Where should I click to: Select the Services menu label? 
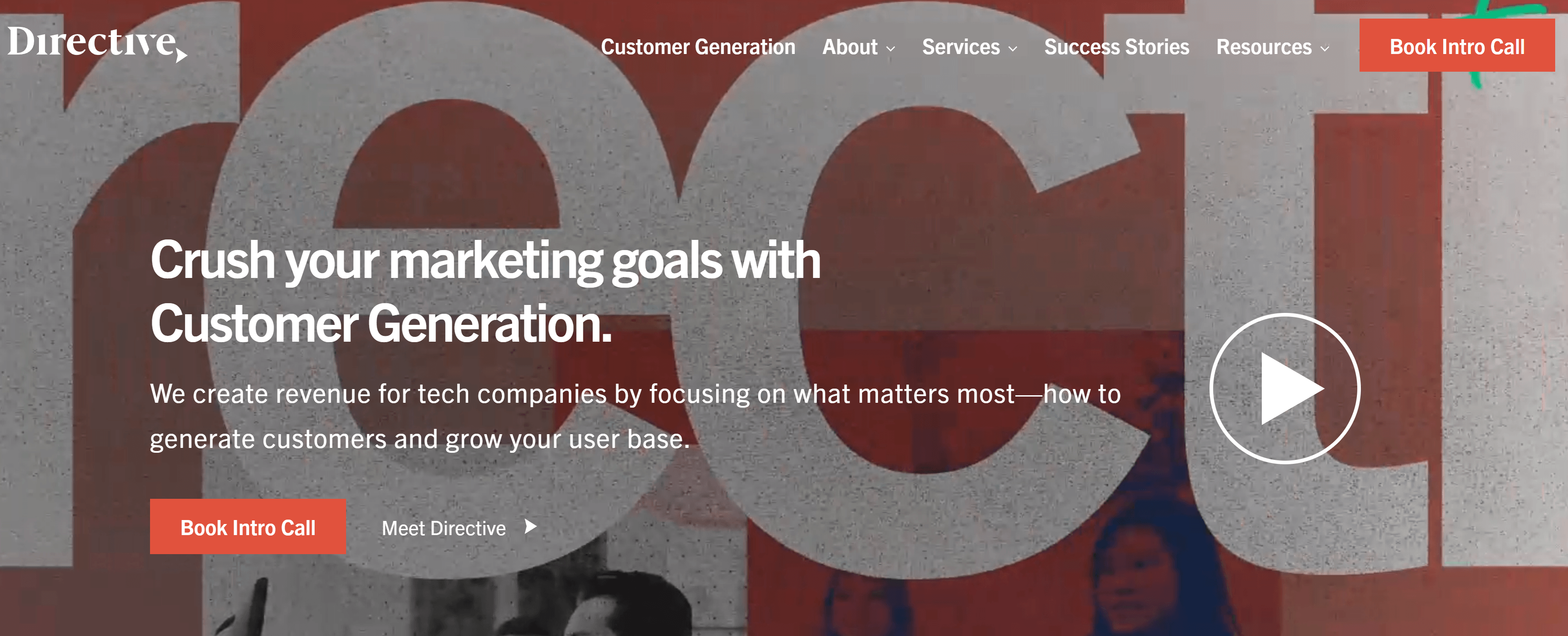click(x=960, y=47)
